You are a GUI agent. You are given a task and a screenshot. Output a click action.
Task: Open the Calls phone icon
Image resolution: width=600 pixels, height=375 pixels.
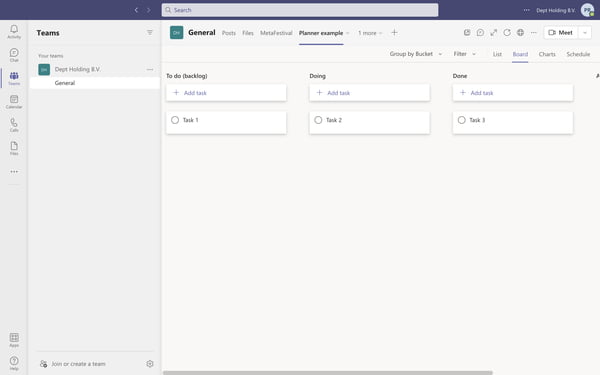tap(14, 125)
